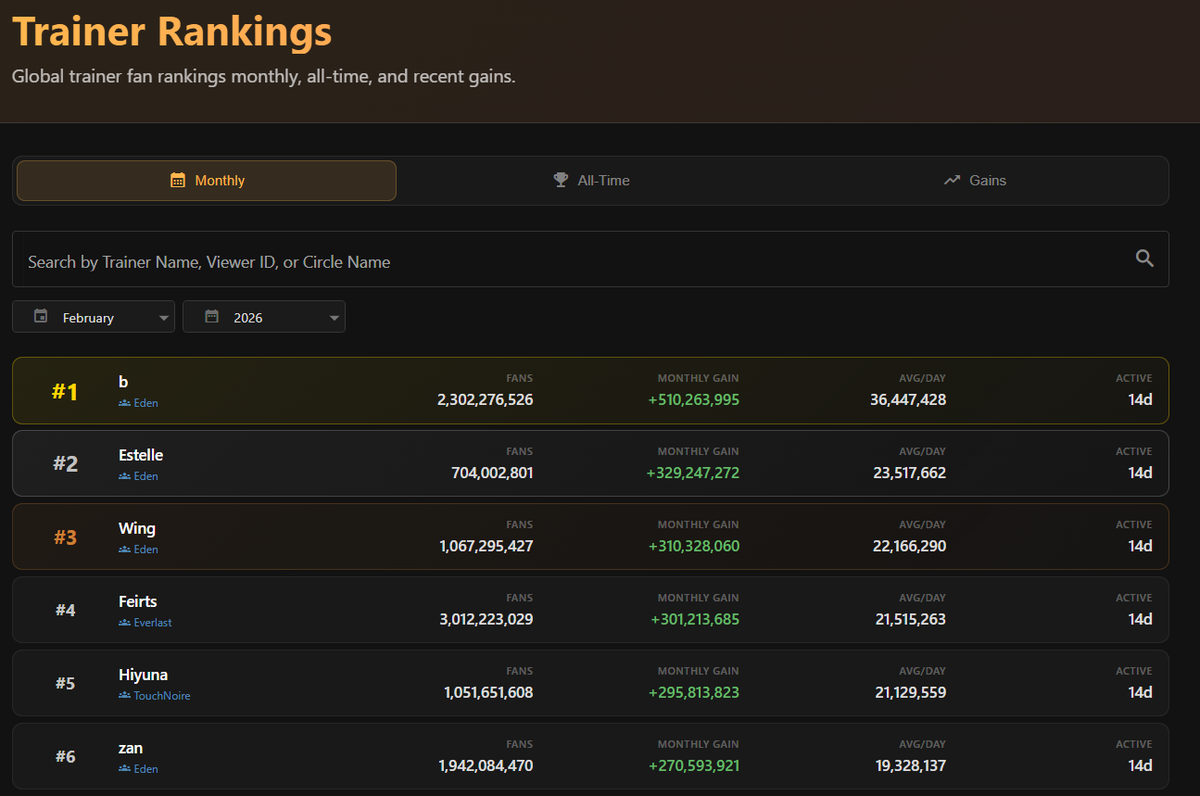Open Feirts' trainer entry
This screenshot has width=1200, height=796.
coord(590,610)
